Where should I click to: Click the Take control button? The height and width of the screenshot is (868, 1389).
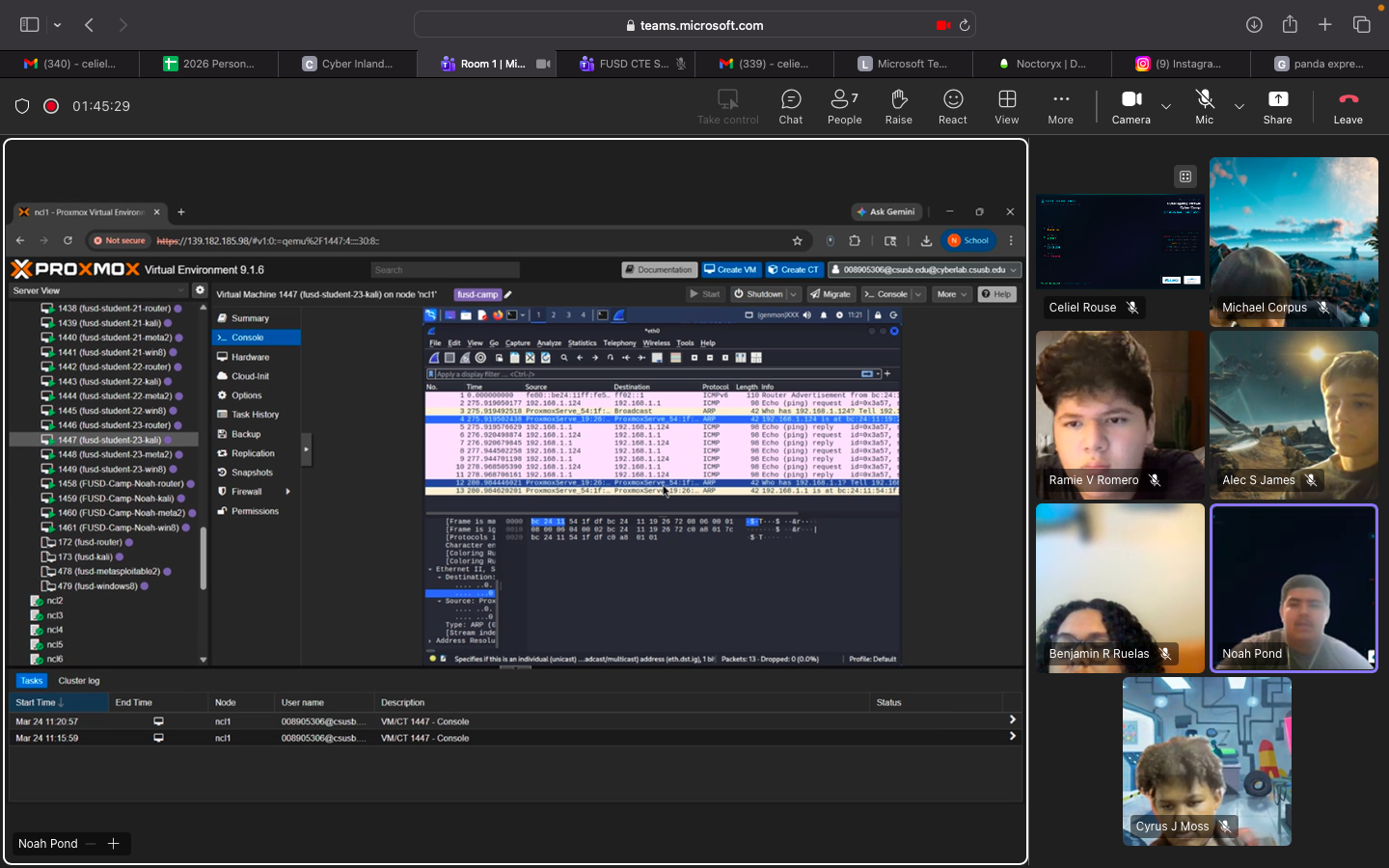click(x=727, y=106)
